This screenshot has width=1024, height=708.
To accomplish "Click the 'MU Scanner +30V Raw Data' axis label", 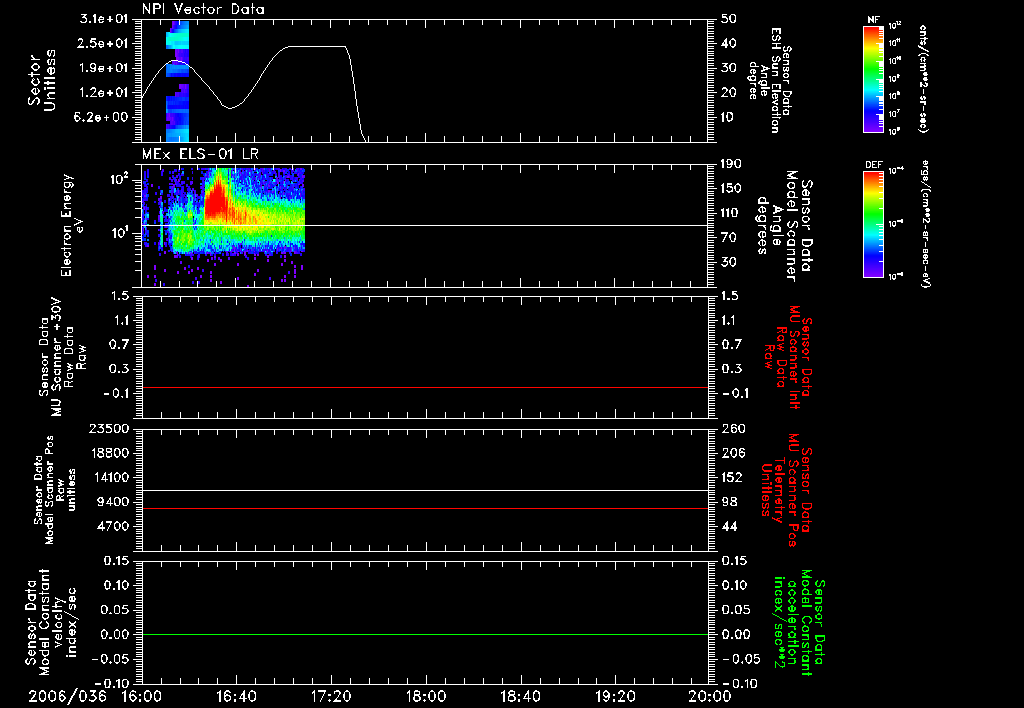I will point(62,357).
